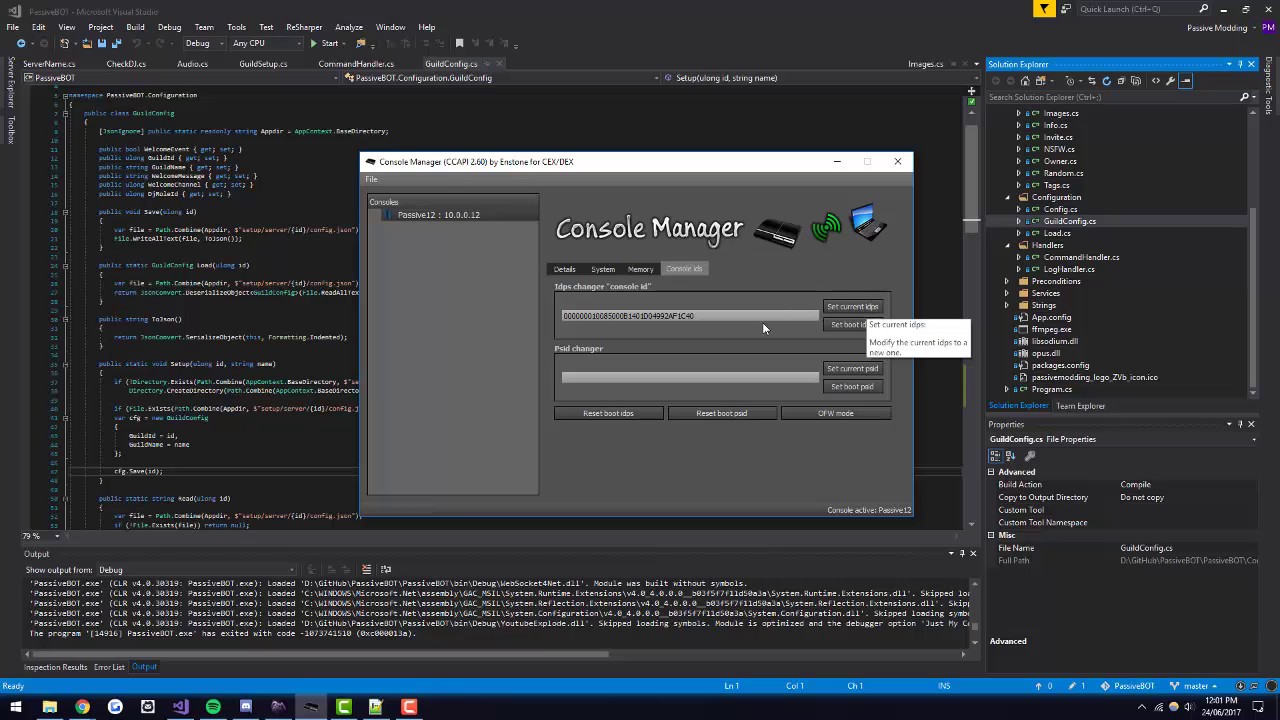The height and width of the screenshot is (720, 1280).
Task: Click the Set current psid button
Action: click(x=852, y=369)
